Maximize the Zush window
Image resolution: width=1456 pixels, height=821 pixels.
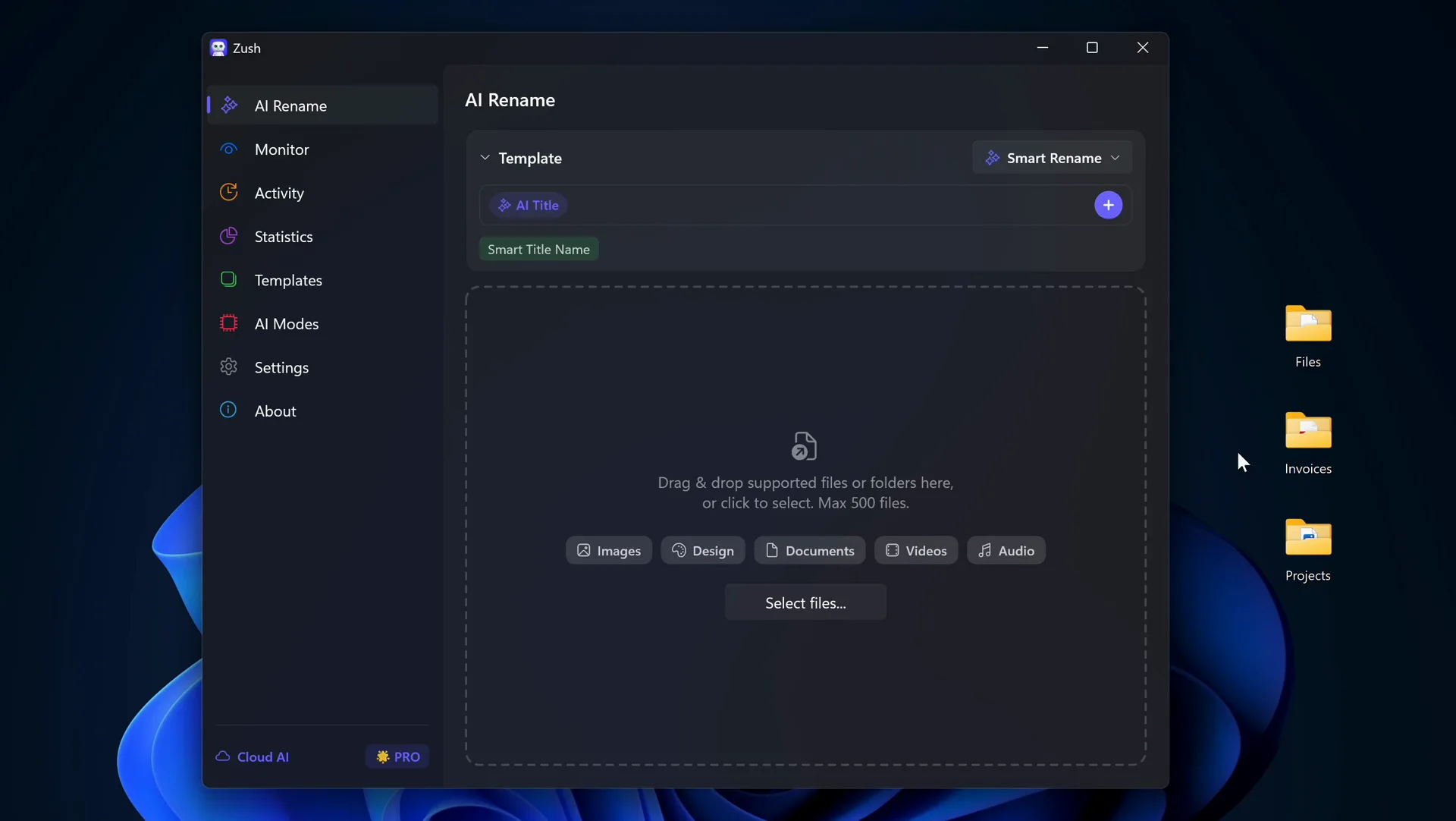(1092, 47)
